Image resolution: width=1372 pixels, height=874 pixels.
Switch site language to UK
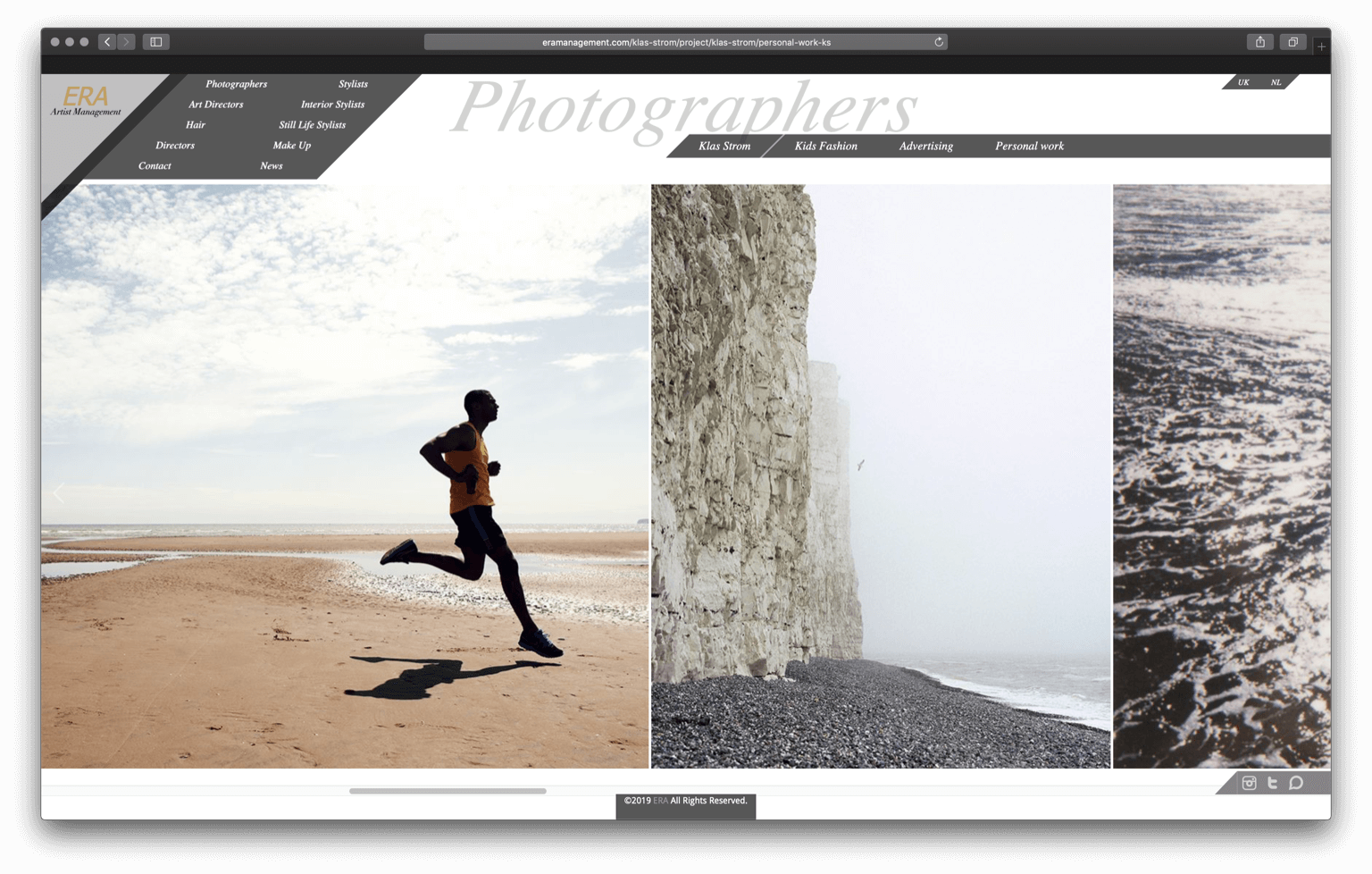point(1242,82)
